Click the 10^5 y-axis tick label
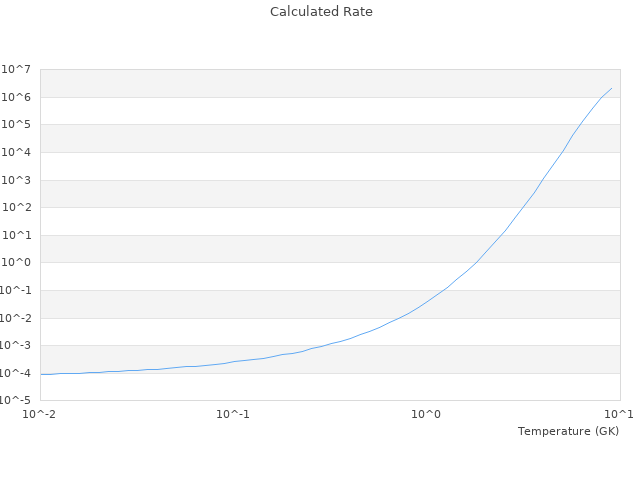This screenshot has height=480, width=640. click(x=17, y=125)
